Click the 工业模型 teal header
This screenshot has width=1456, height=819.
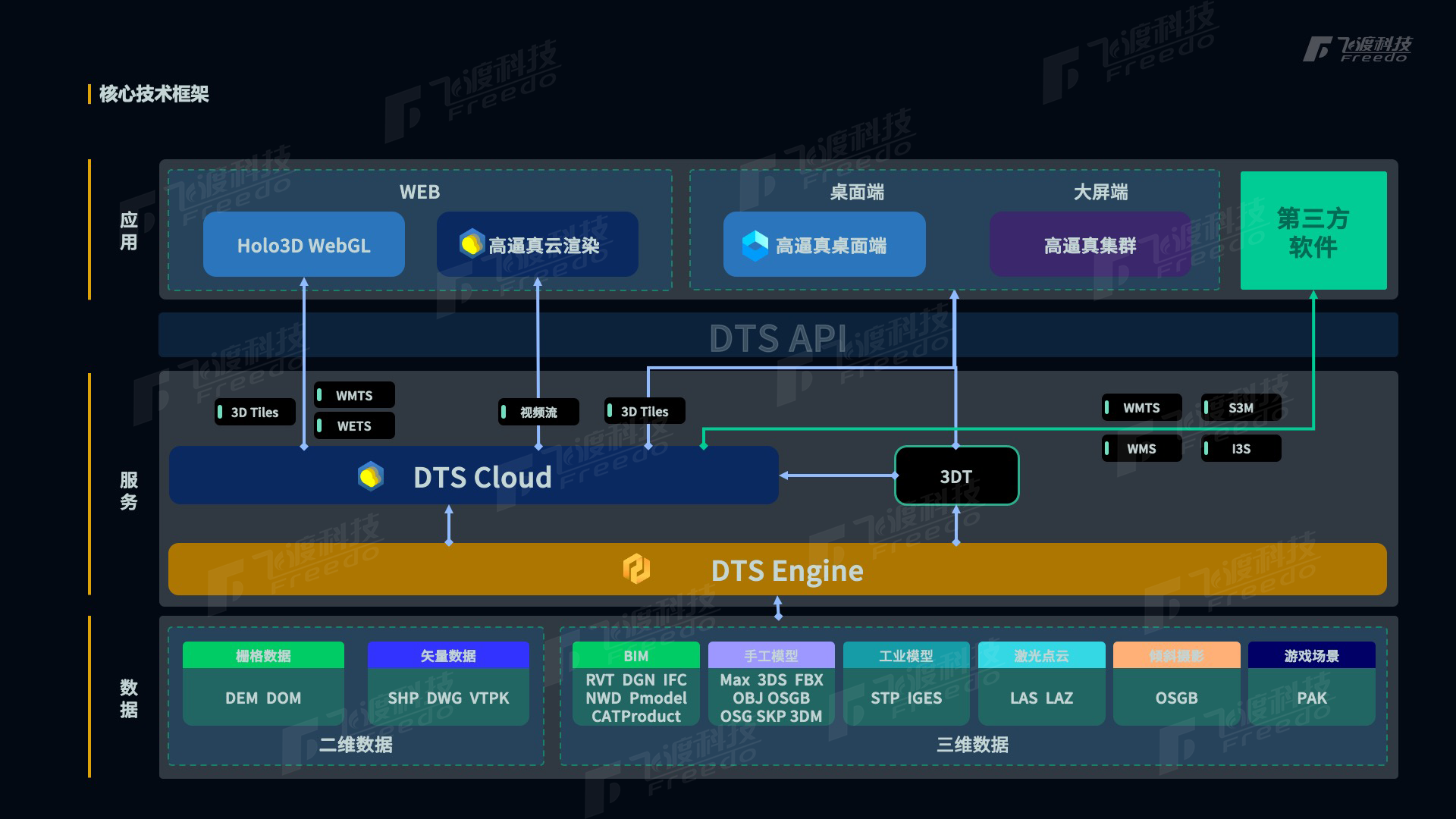pos(906,655)
